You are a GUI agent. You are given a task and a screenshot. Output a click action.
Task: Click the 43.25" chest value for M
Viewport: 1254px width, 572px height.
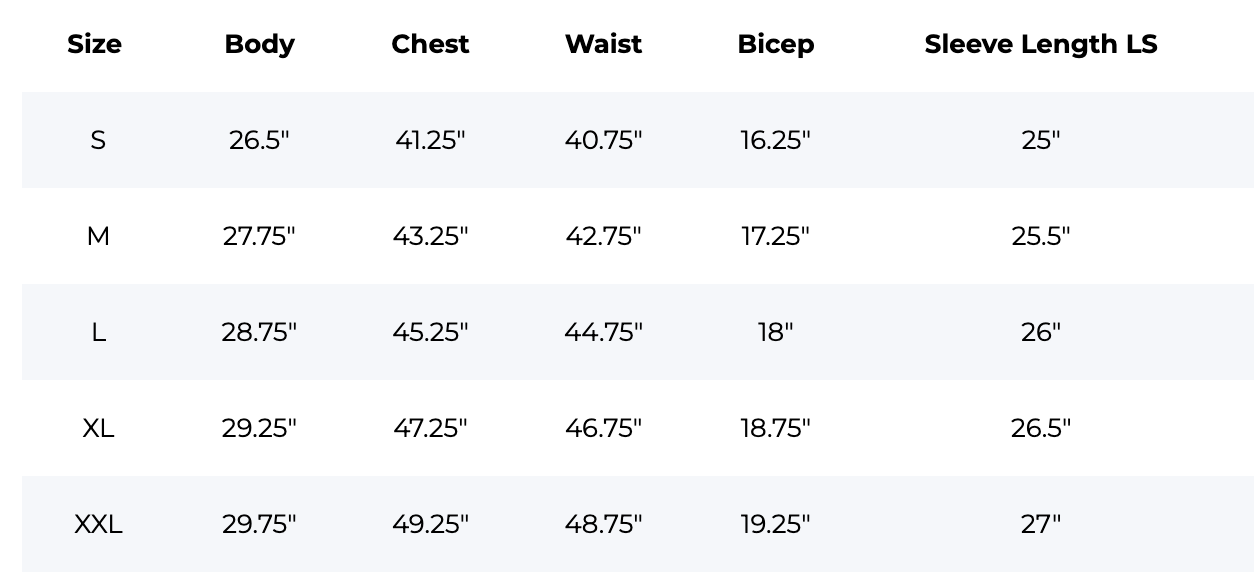pyautogui.click(x=430, y=236)
